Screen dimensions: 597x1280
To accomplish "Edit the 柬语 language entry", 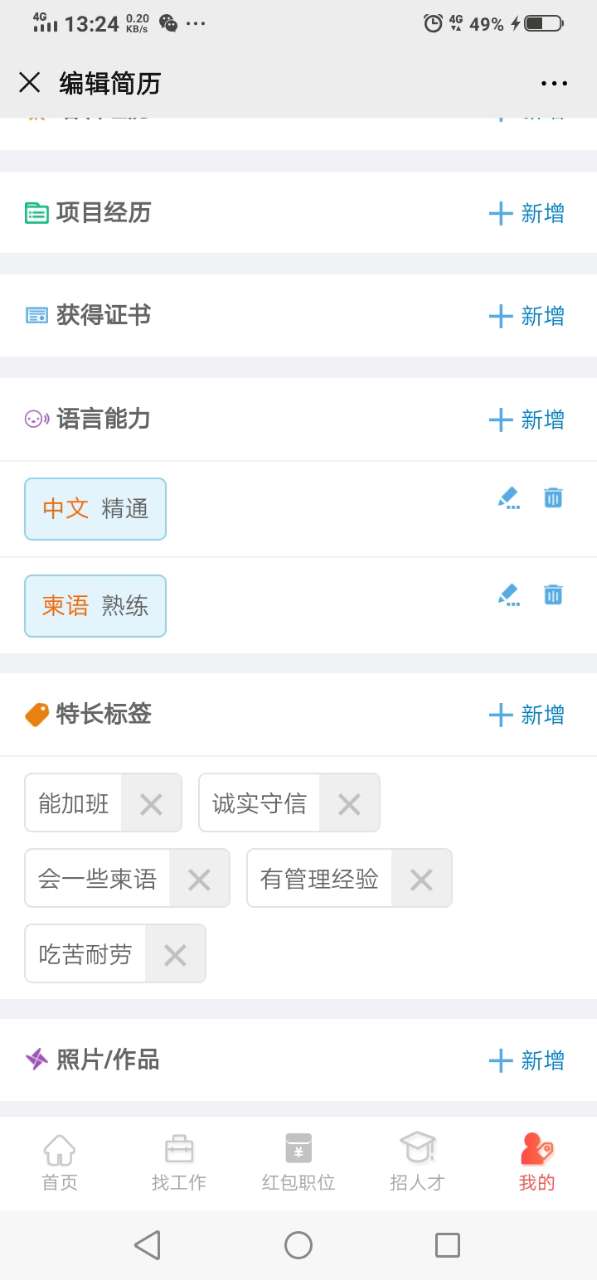I will coord(509,595).
